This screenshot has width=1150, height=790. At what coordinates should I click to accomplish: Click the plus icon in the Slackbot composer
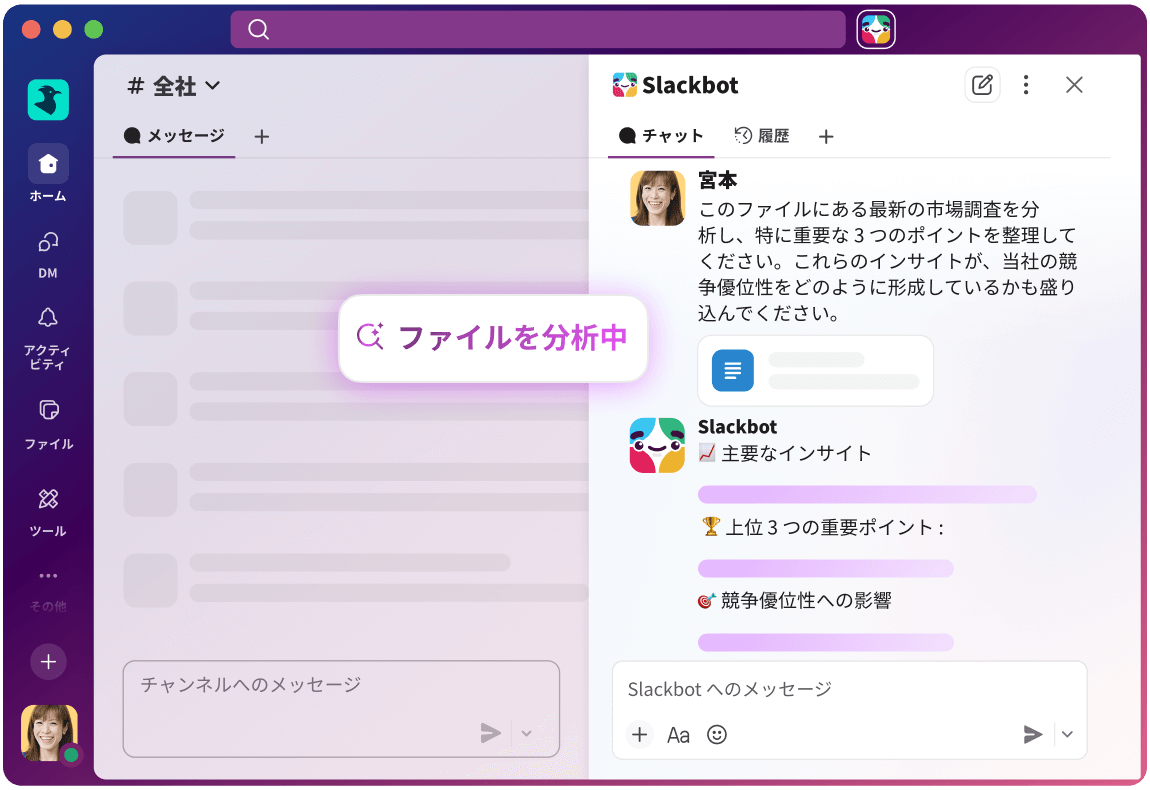click(x=639, y=734)
